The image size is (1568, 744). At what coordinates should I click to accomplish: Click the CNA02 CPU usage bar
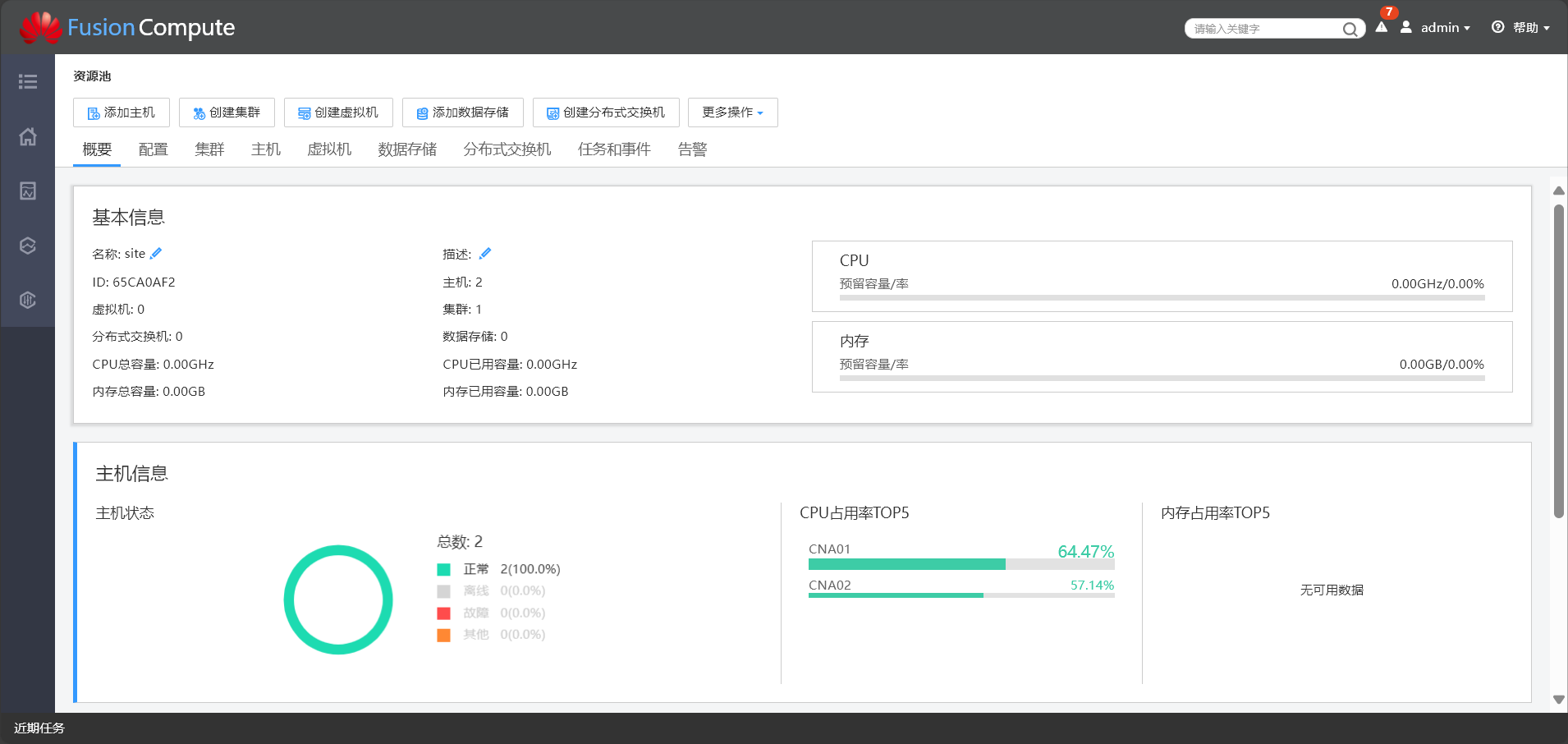961,595
